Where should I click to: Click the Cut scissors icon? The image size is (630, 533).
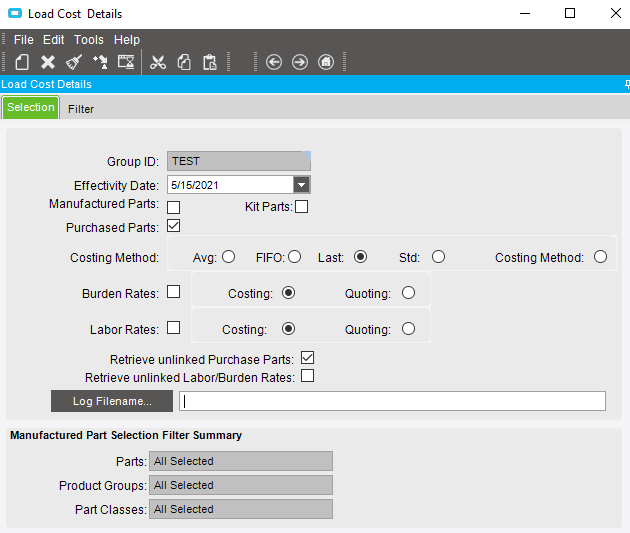(158, 62)
